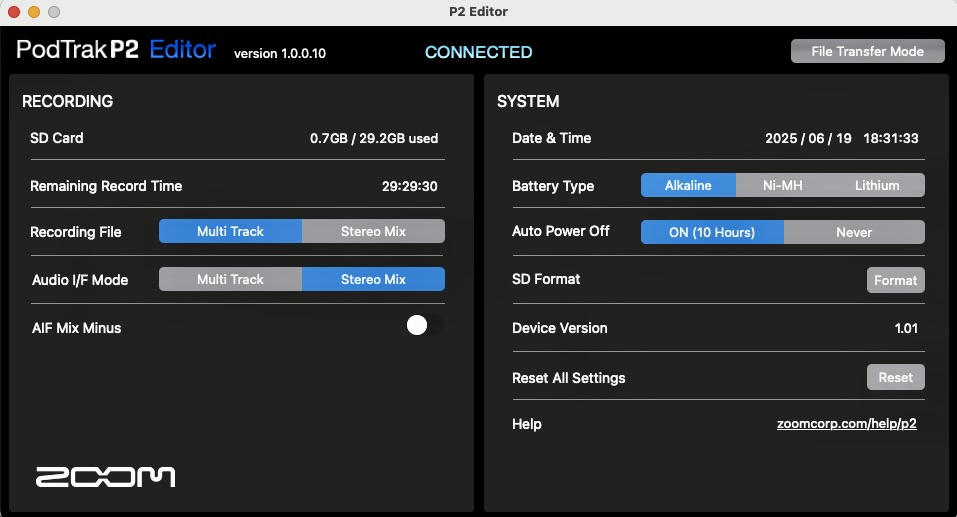Select Alkaline battery type
Screen dimensions: 957x517
[x=688, y=185]
